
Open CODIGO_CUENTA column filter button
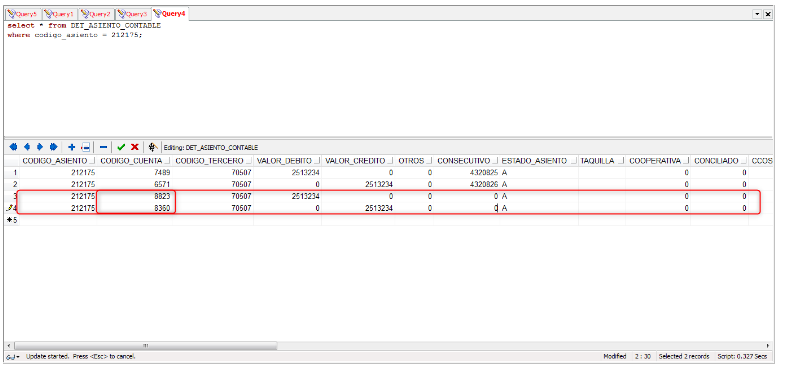pyautogui.click(x=167, y=161)
